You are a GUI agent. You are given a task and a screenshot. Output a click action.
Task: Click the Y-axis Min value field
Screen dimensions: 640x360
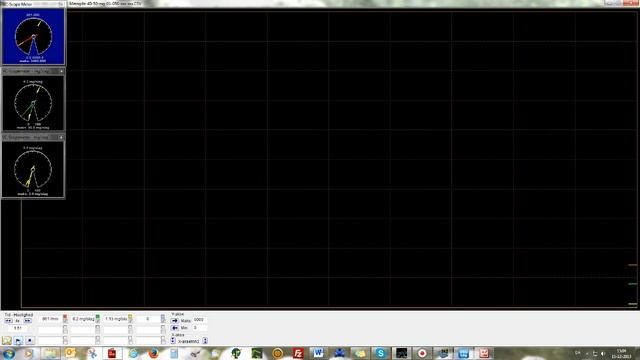point(200,328)
